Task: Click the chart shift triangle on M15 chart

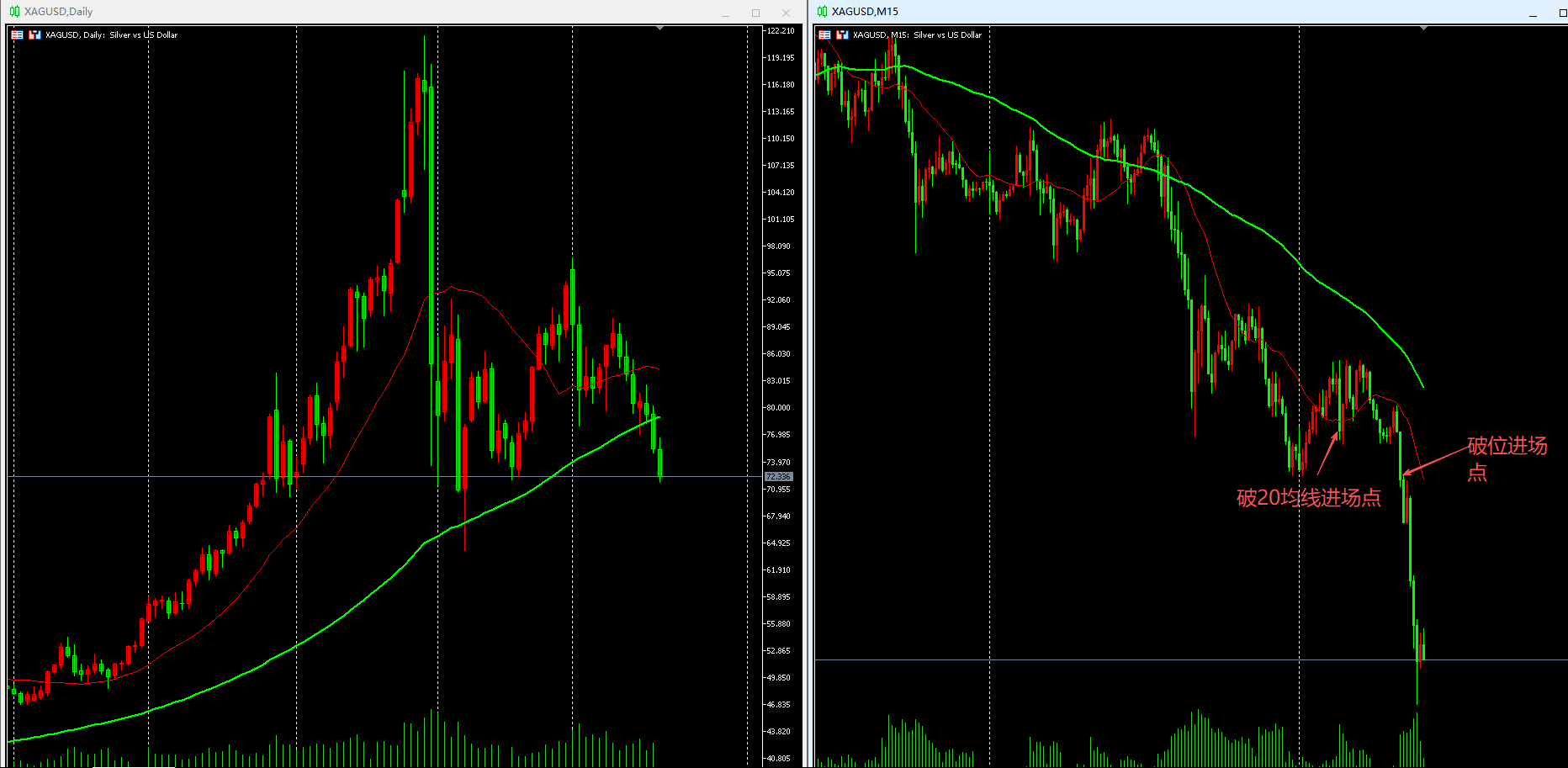Action: (1423, 29)
